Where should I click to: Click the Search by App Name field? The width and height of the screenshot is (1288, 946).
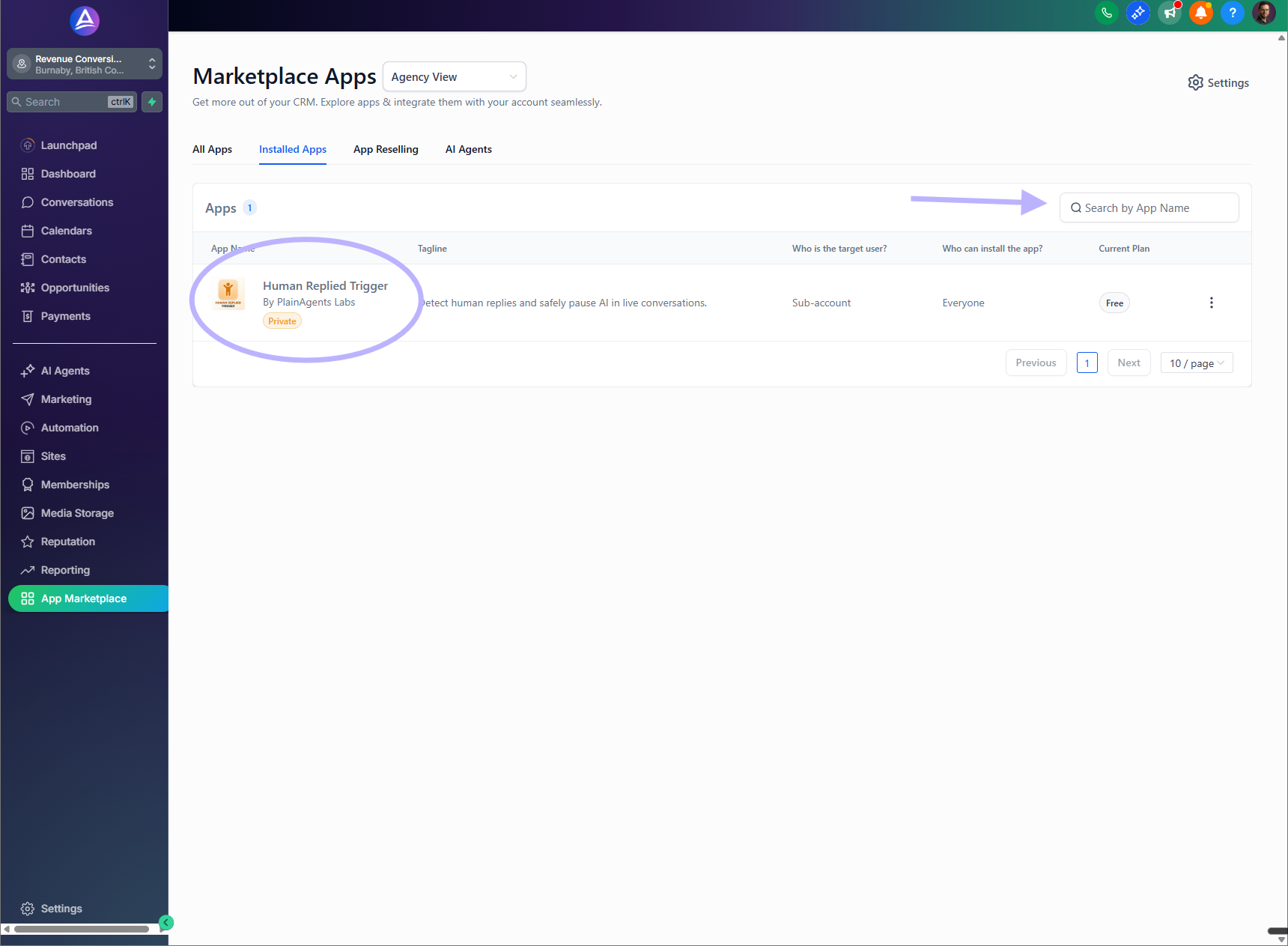click(1149, 207)
